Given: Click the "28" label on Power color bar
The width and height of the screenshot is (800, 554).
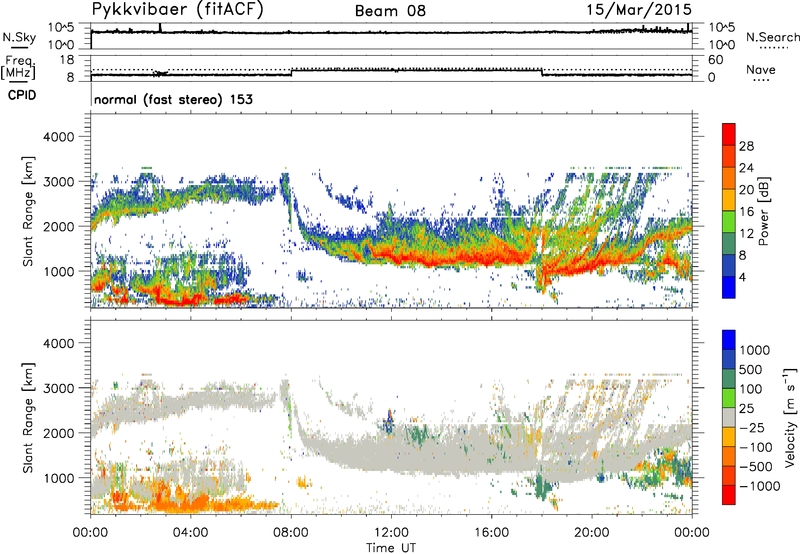Looking at the screenshot, I should click(746, 146).
